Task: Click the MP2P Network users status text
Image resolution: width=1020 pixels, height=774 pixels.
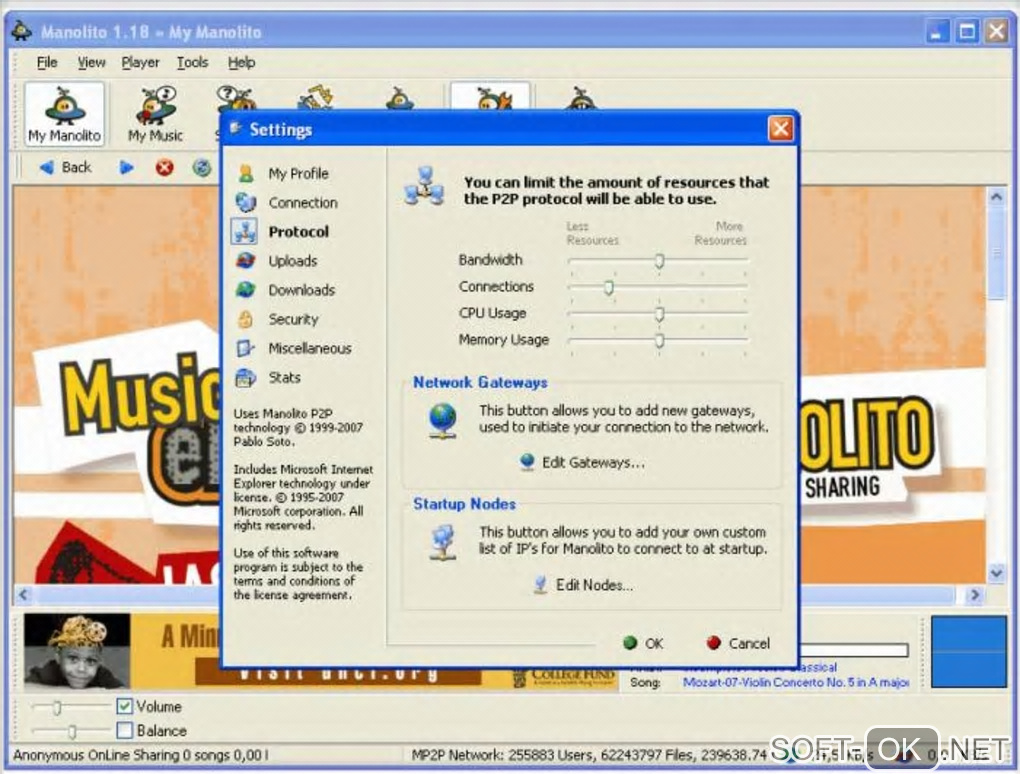Action: click(589, 754)
